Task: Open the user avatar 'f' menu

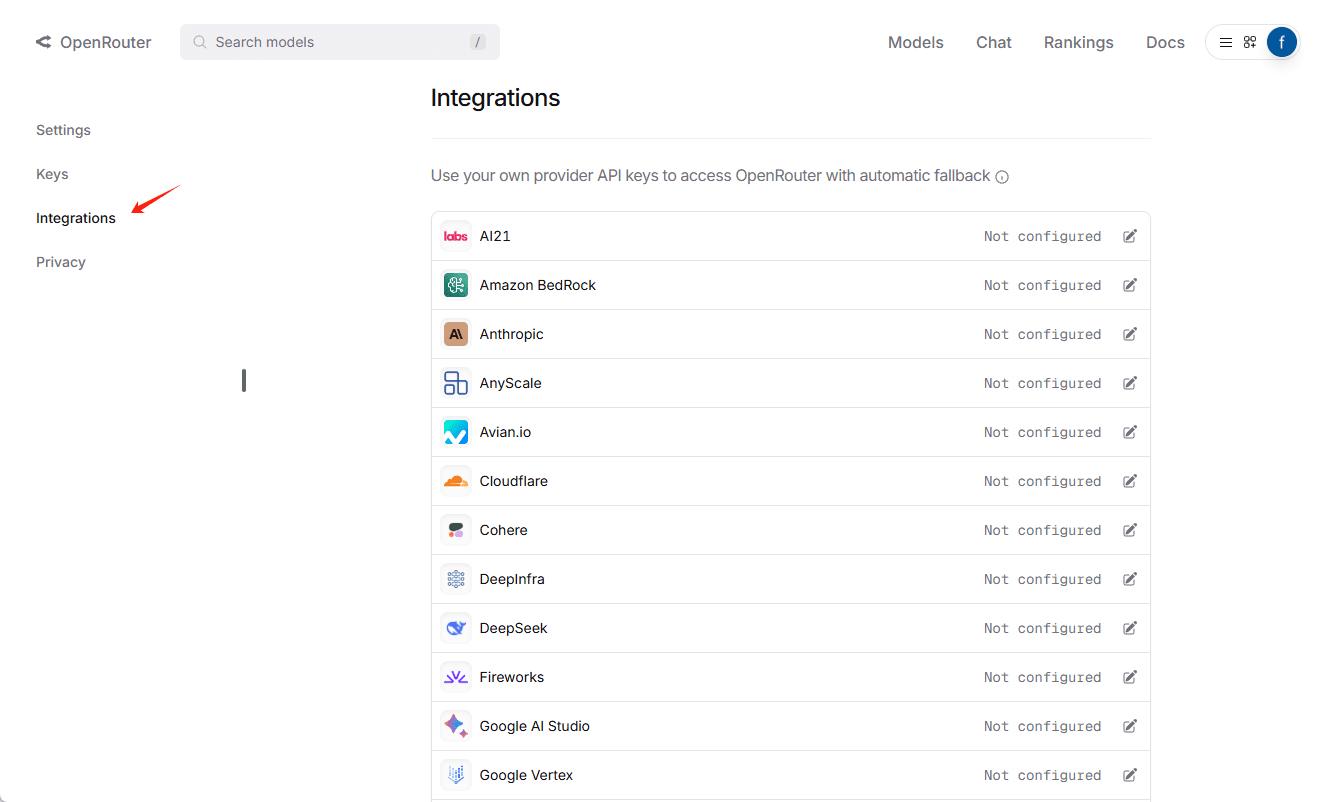Action: [x=1281, y=42]
